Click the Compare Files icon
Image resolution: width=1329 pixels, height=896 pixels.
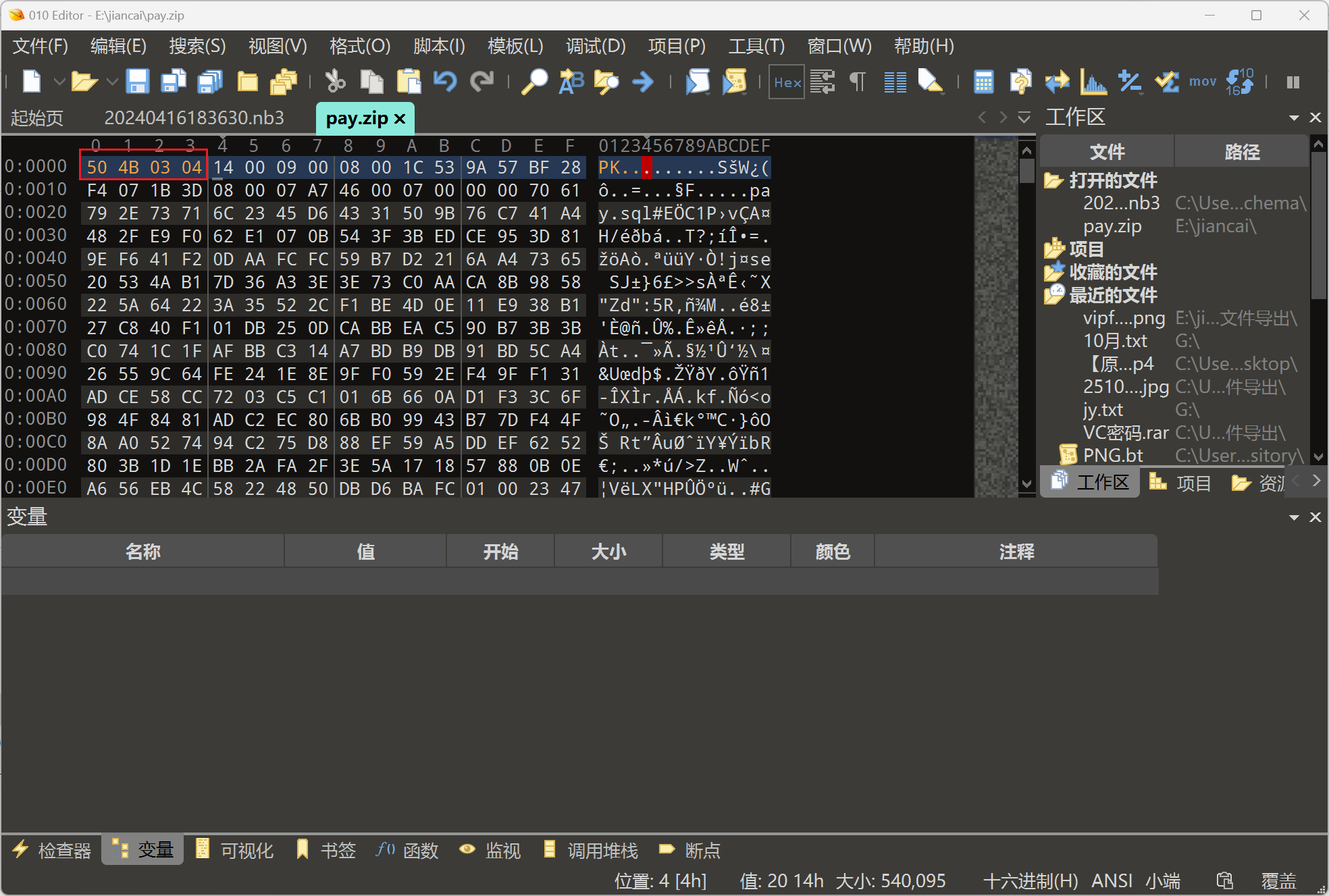click(1020, 82)
